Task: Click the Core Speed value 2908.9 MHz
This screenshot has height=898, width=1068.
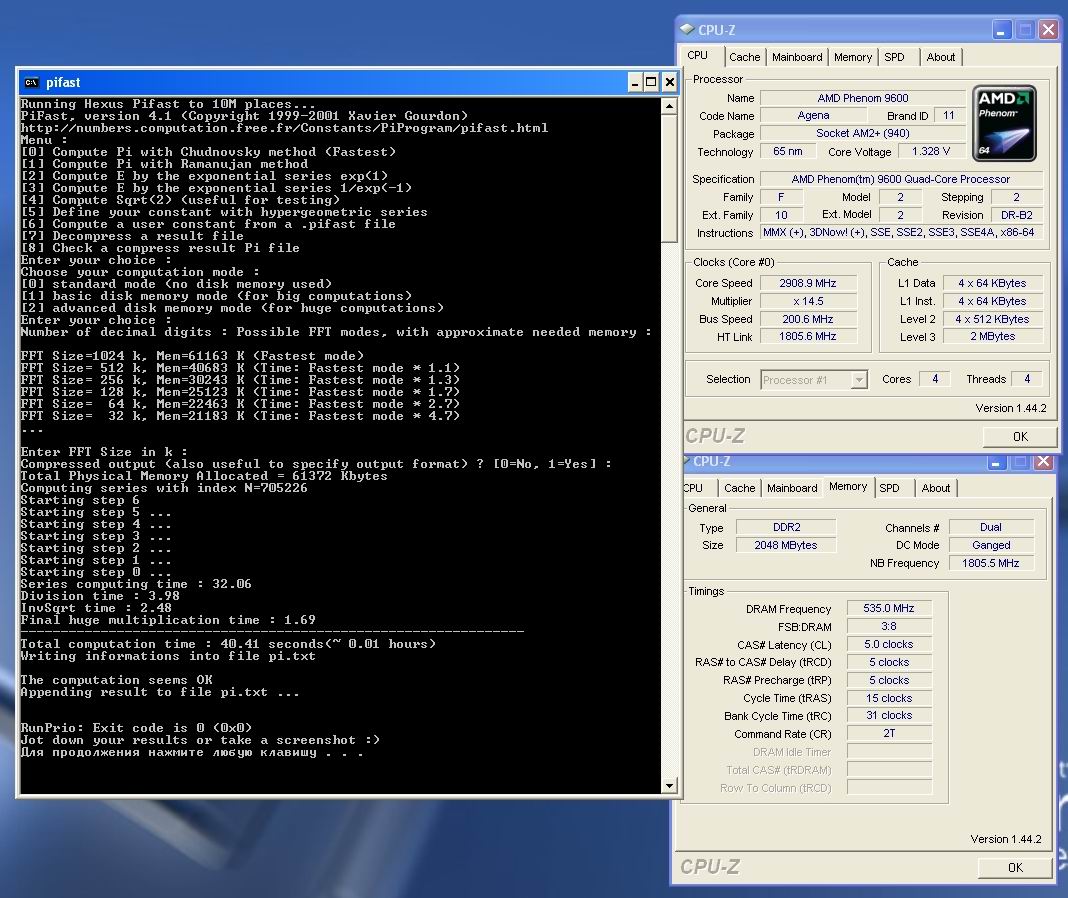Action: coord(808,283)
